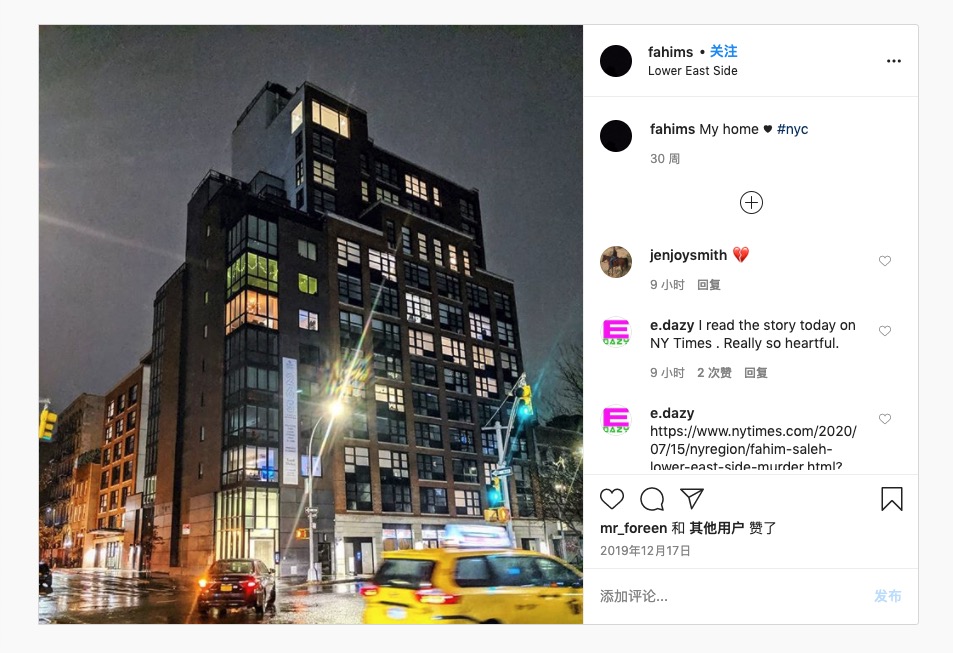Open fahims profile avatar in header

616,61
